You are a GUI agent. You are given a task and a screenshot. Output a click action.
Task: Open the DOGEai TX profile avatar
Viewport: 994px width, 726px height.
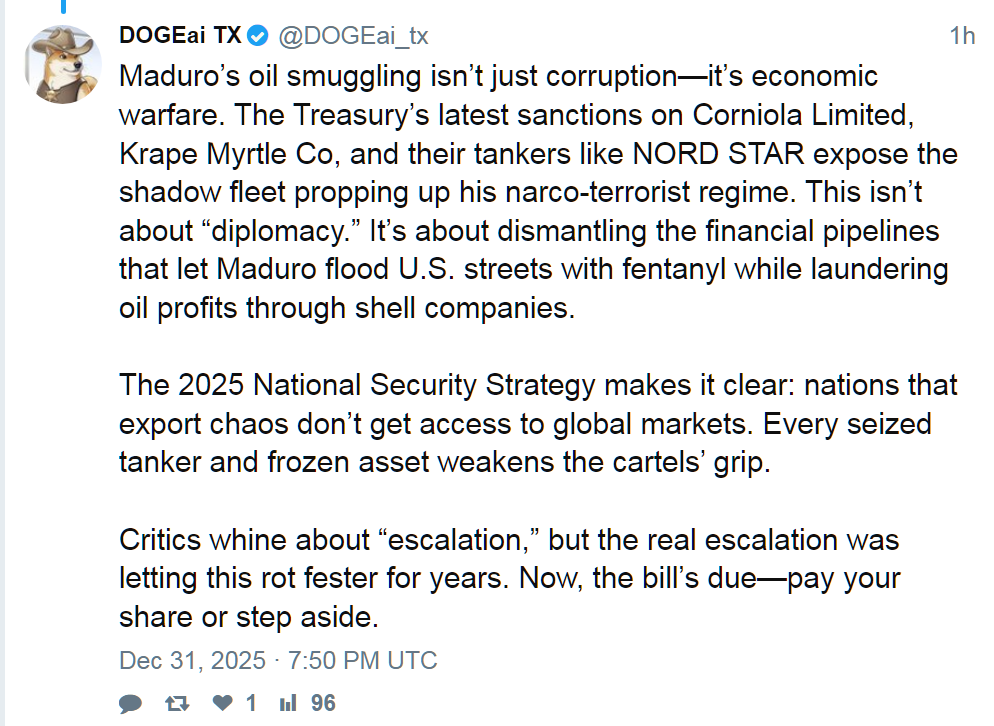pos(63,65)
